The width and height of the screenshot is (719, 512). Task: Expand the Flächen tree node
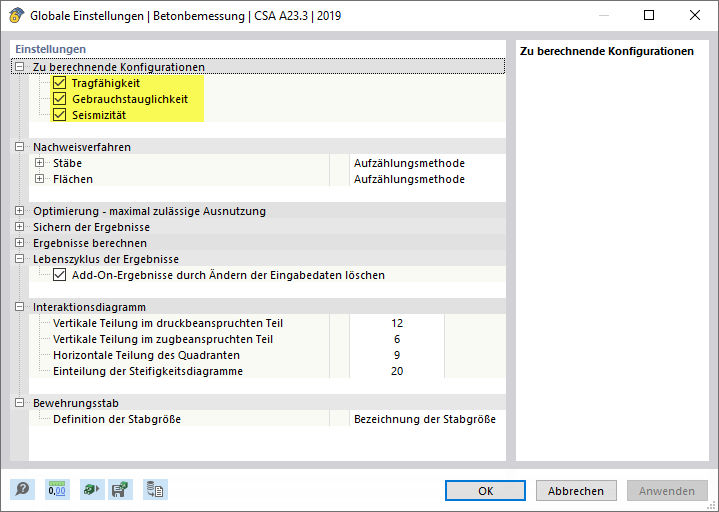[x=39, y=179]
